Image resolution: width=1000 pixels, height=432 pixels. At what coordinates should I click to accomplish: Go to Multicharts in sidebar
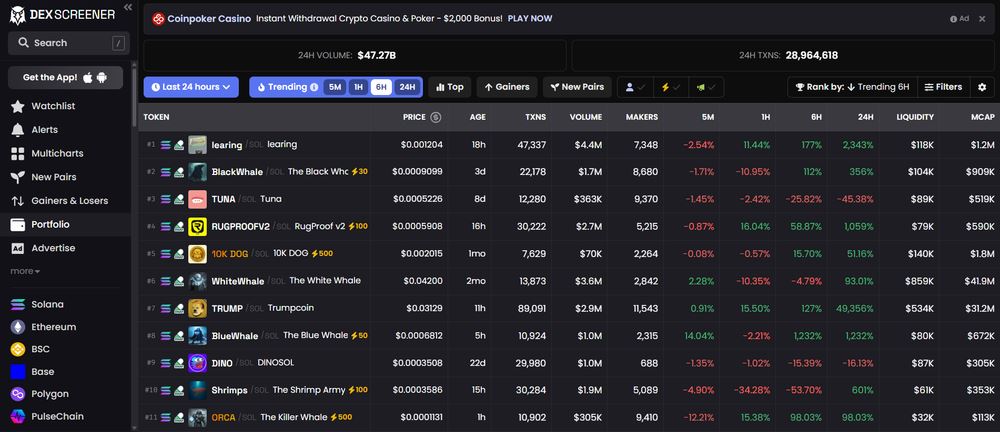(x=57, y=153)
